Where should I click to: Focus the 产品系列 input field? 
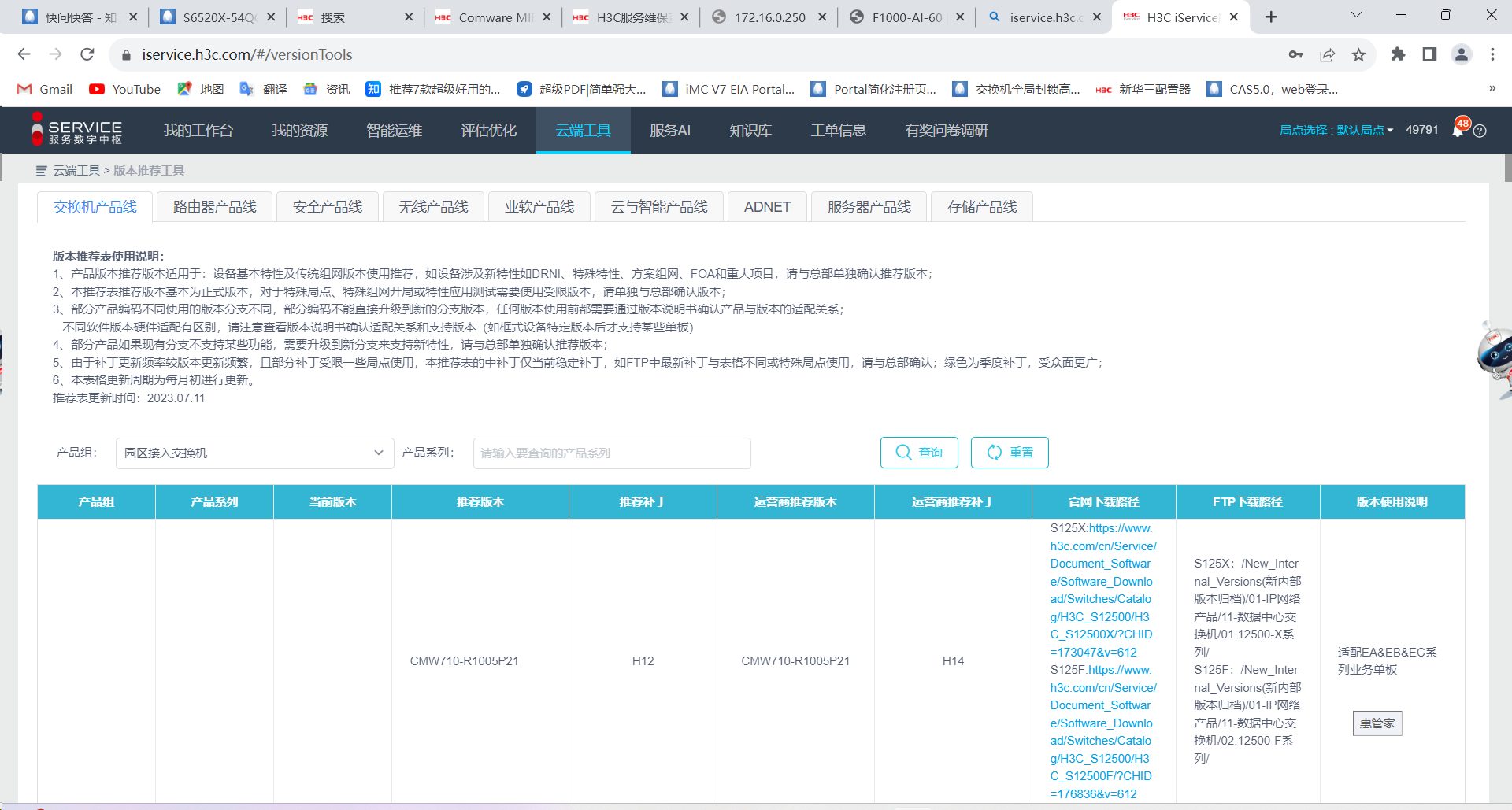tap(611, 453)
